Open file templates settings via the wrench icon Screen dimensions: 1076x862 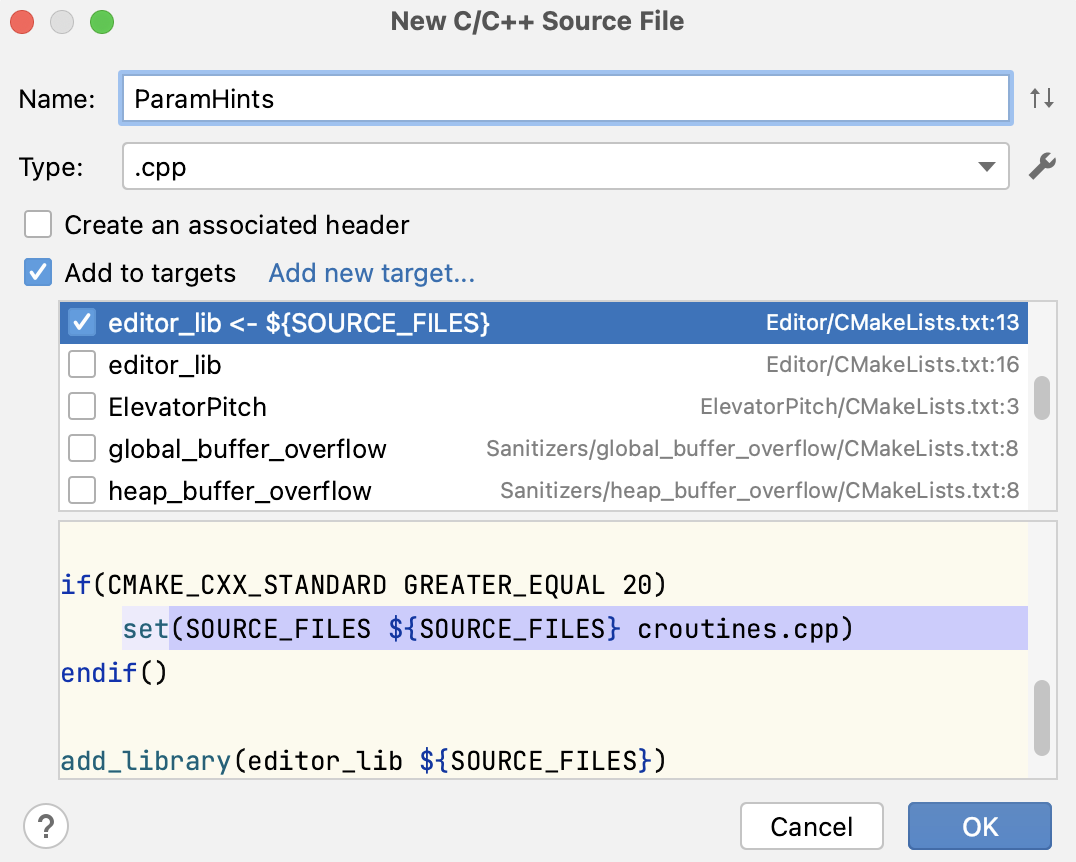click(1043, 166)
